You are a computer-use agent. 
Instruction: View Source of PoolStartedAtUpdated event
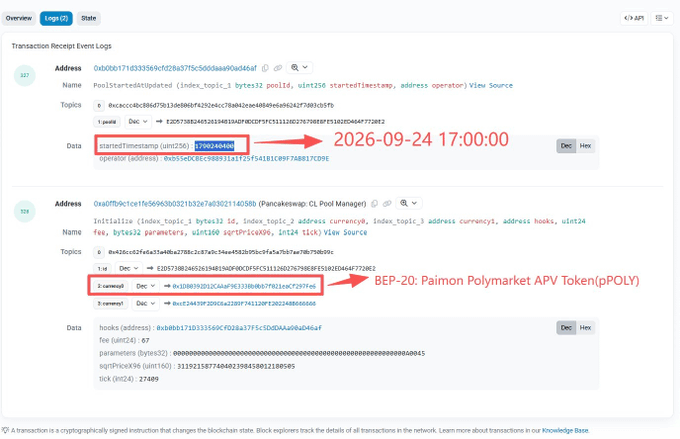click(x=491, y=85)
